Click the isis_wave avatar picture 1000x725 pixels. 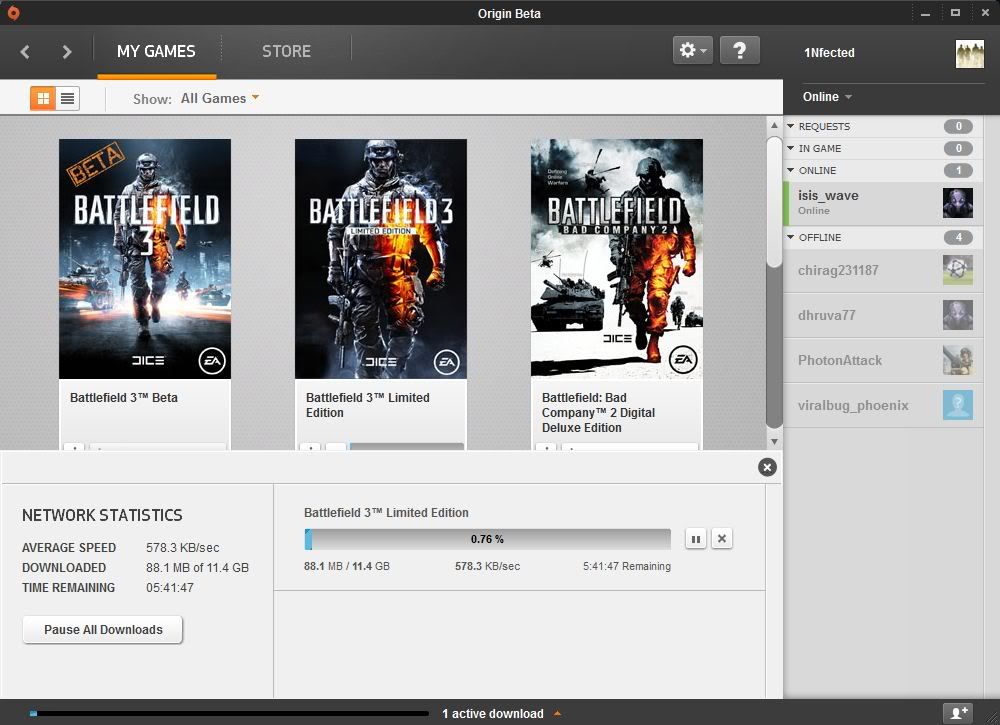point(958,203)
